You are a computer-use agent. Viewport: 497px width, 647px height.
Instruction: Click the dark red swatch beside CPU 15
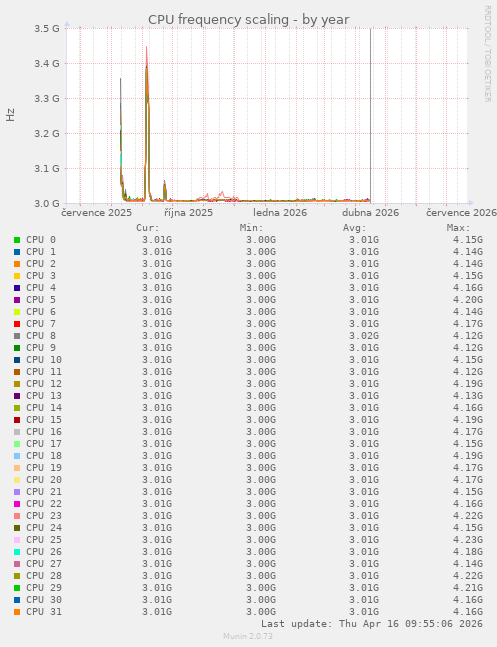17,419
